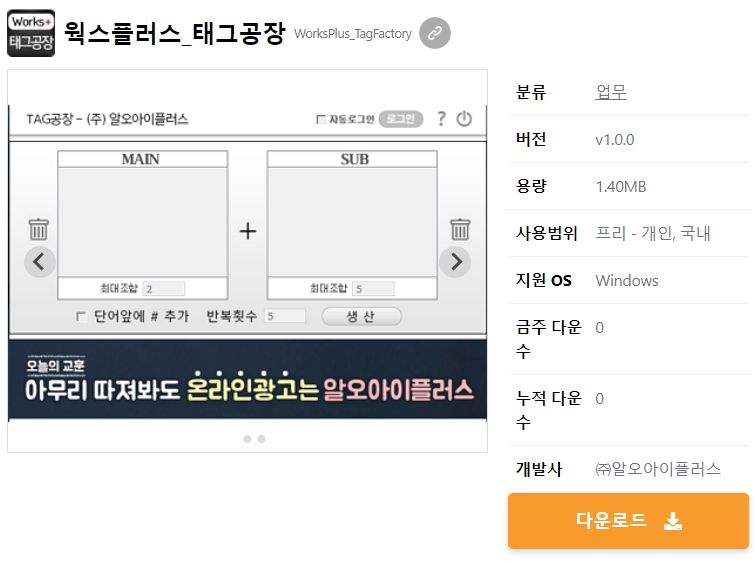Click the 반복횟수 input field

(285, 316)
